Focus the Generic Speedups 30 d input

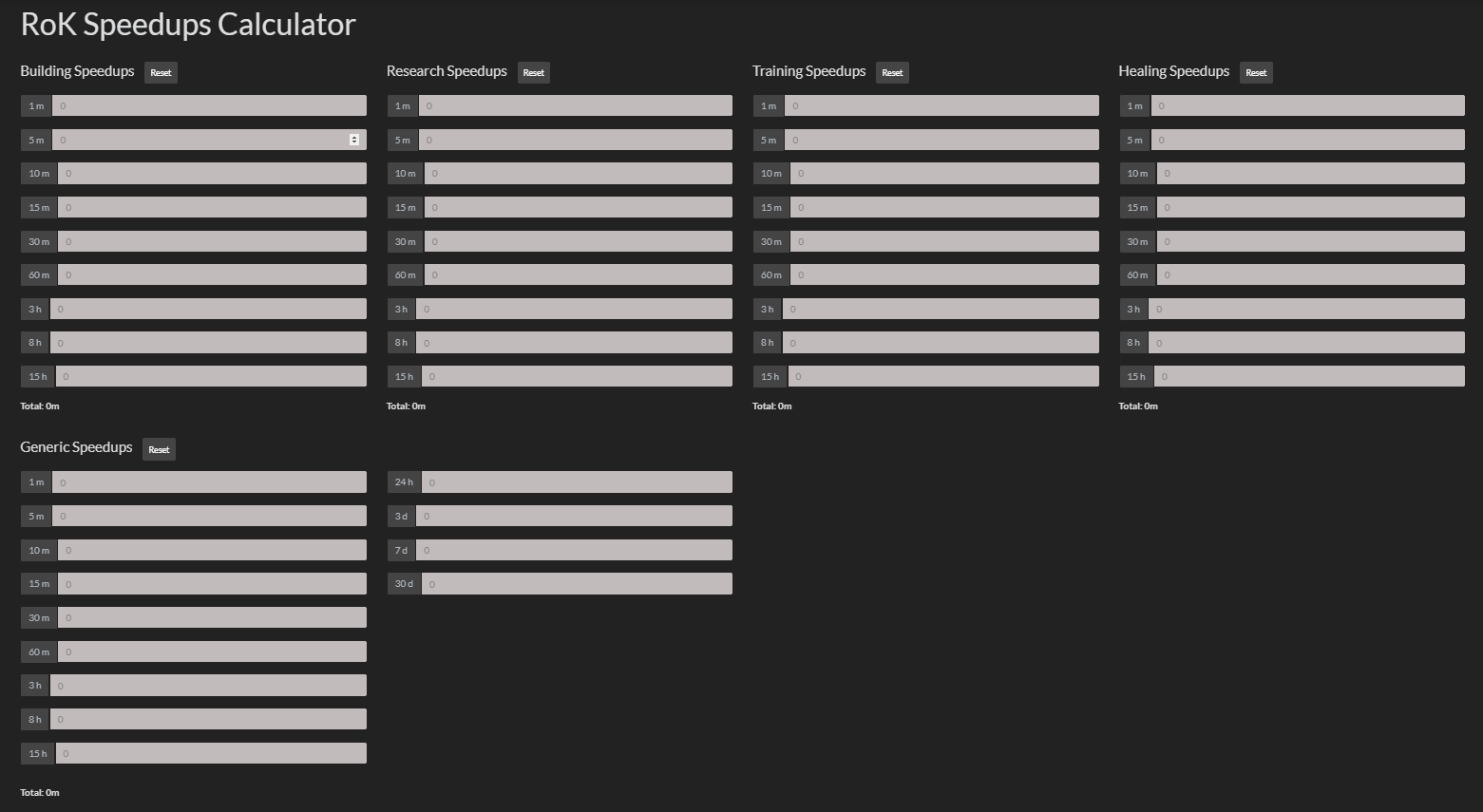click(578, 583)
